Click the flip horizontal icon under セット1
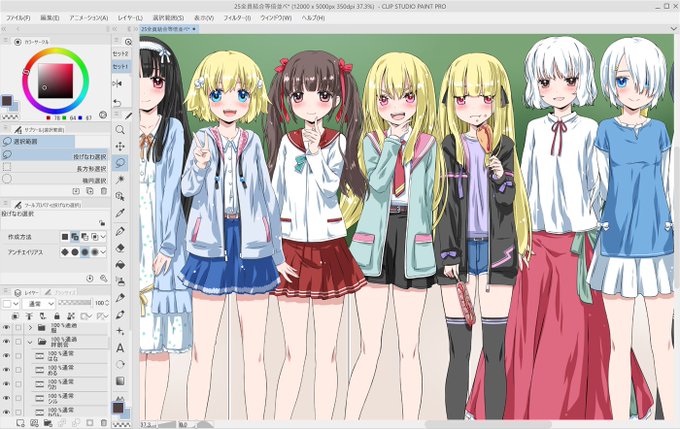Viewport: 680px width, 429px height. point(117,83)
